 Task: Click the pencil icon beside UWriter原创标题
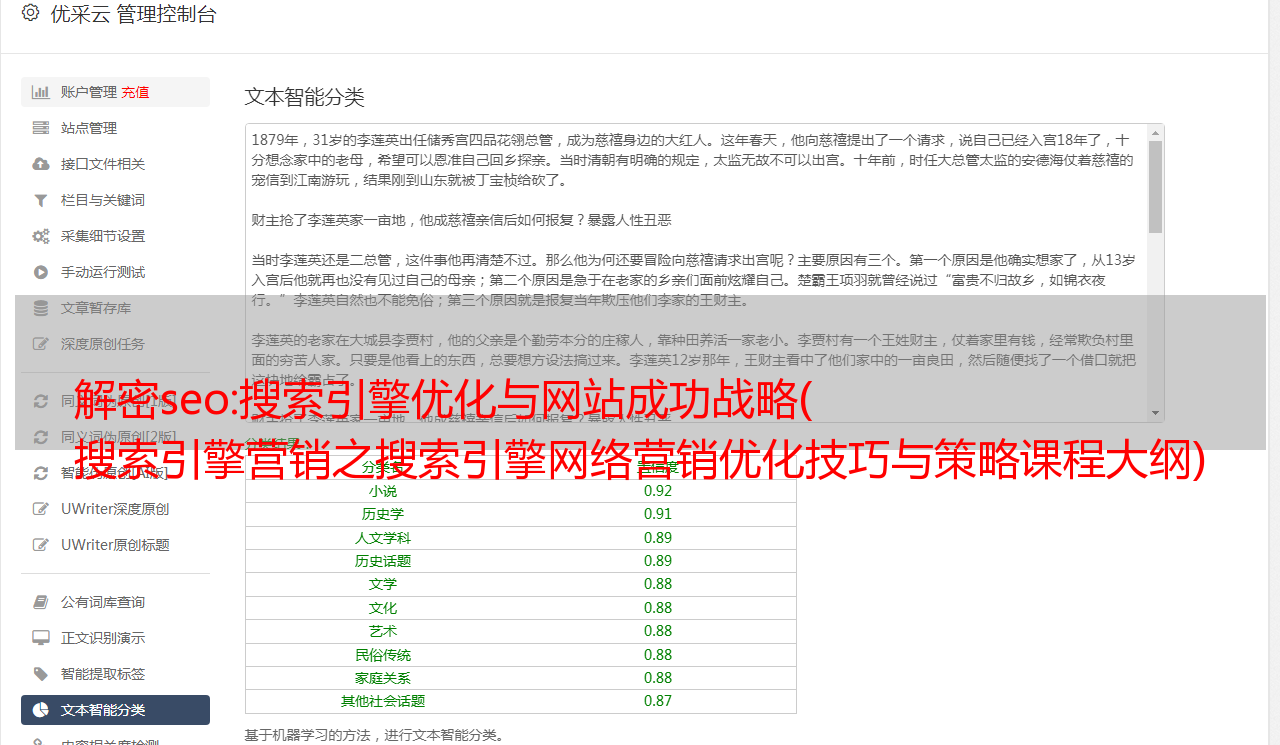pyautogui.click(x=41, y=545)
